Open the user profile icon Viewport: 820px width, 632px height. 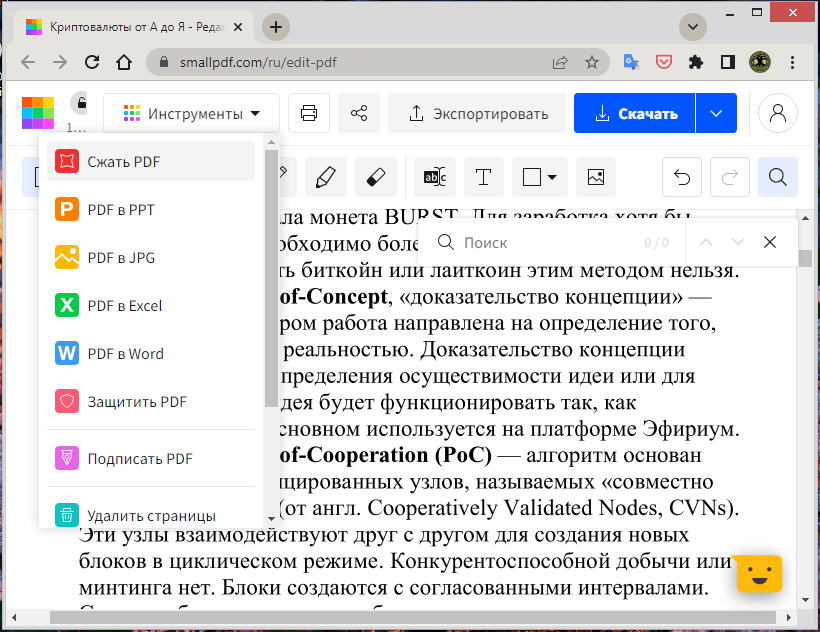778,113
